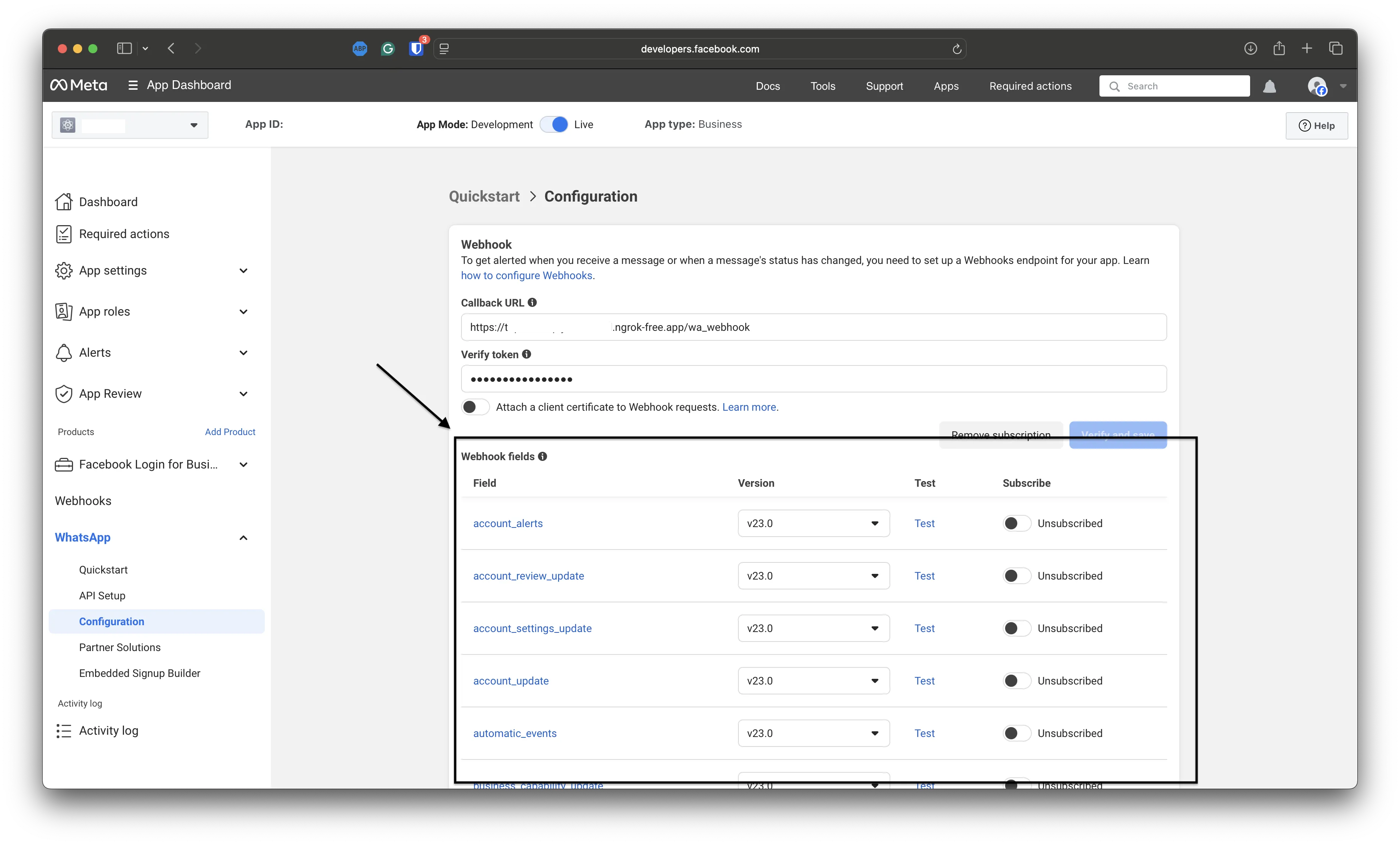Expand App settings section

[243, 271]
